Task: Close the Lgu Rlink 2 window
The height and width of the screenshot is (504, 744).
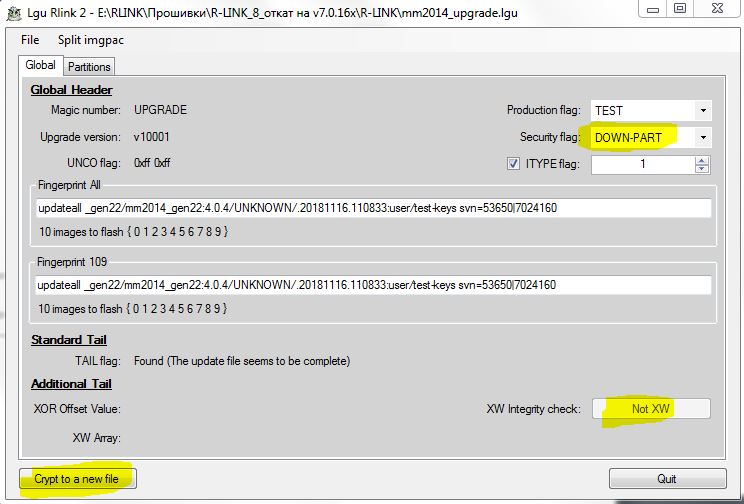Action: pyautogui.click(x=717, y=9)
